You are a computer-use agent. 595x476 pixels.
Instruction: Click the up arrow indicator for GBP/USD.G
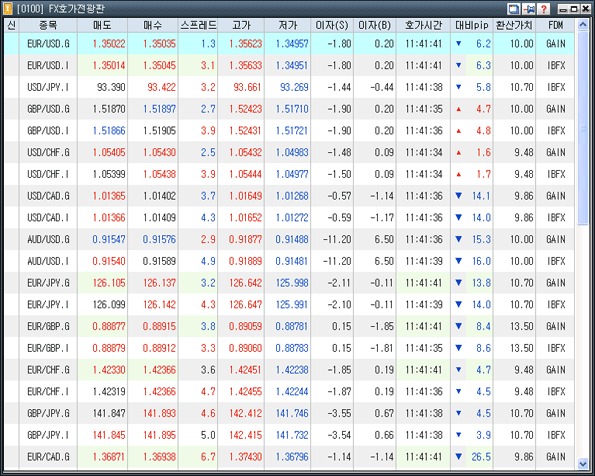point(458,109)
